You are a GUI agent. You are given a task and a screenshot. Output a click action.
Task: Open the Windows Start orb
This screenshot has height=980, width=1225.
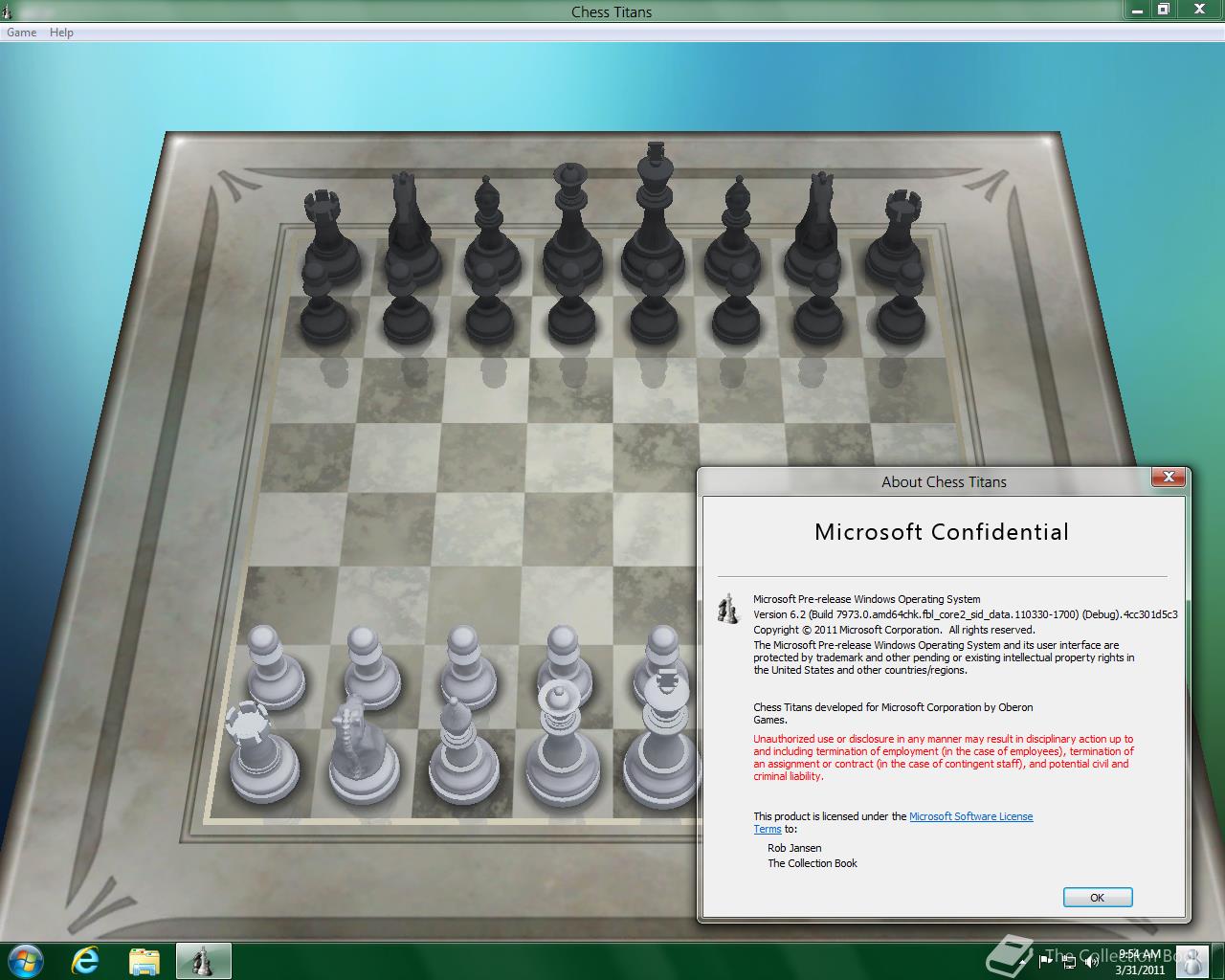[x=26, y=960]
